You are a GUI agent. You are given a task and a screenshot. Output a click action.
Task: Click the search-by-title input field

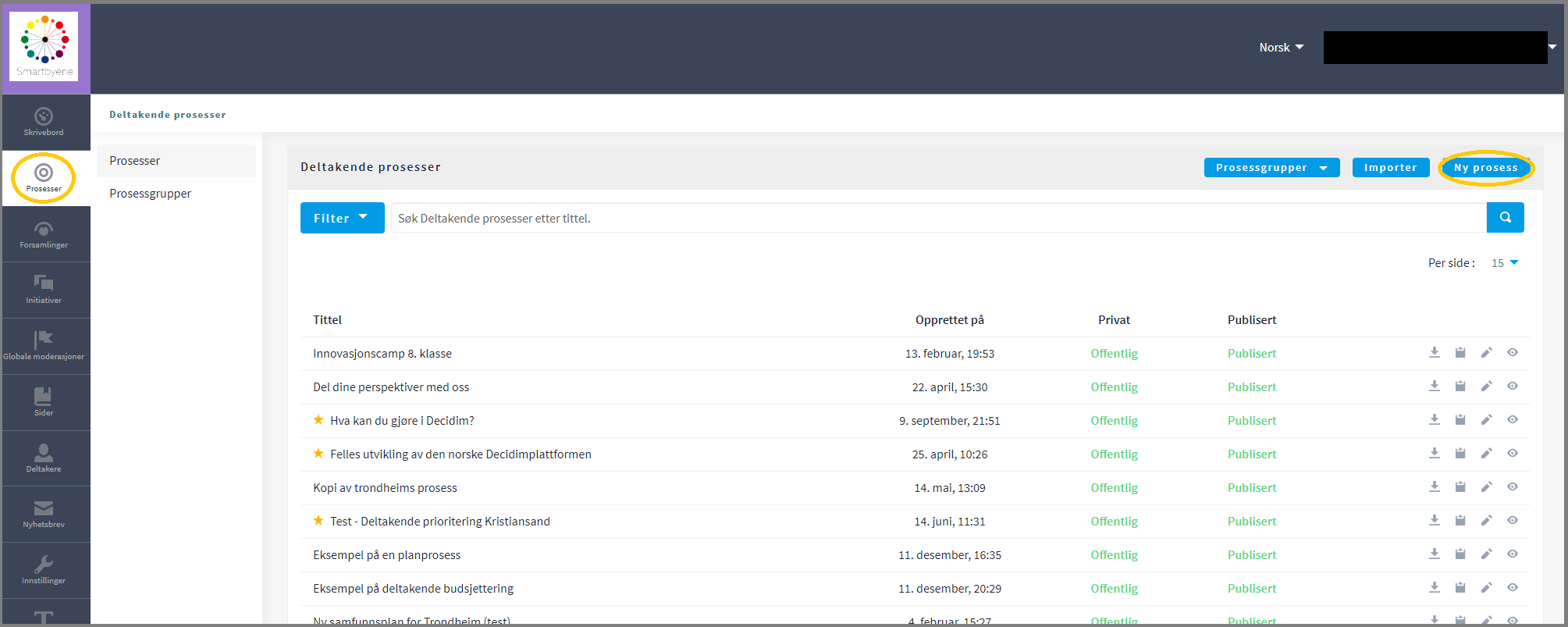click(937, 218)
